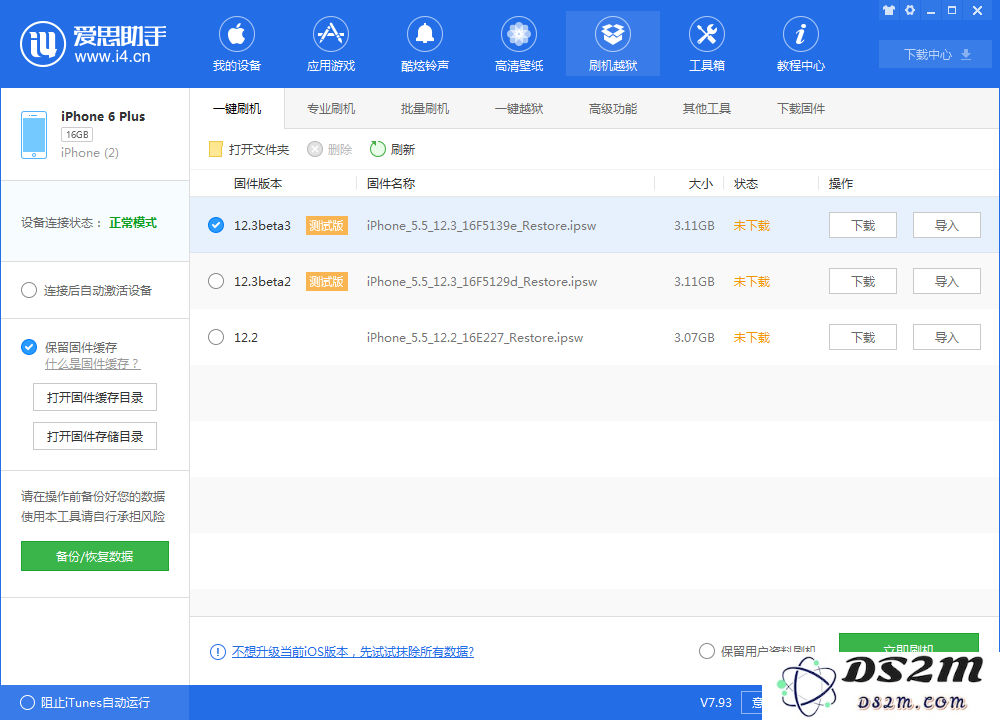The image size is (1000, 720).
Task: Toggle 阻止iTunes自动运行 option
Action: click(x=27, y=703)
